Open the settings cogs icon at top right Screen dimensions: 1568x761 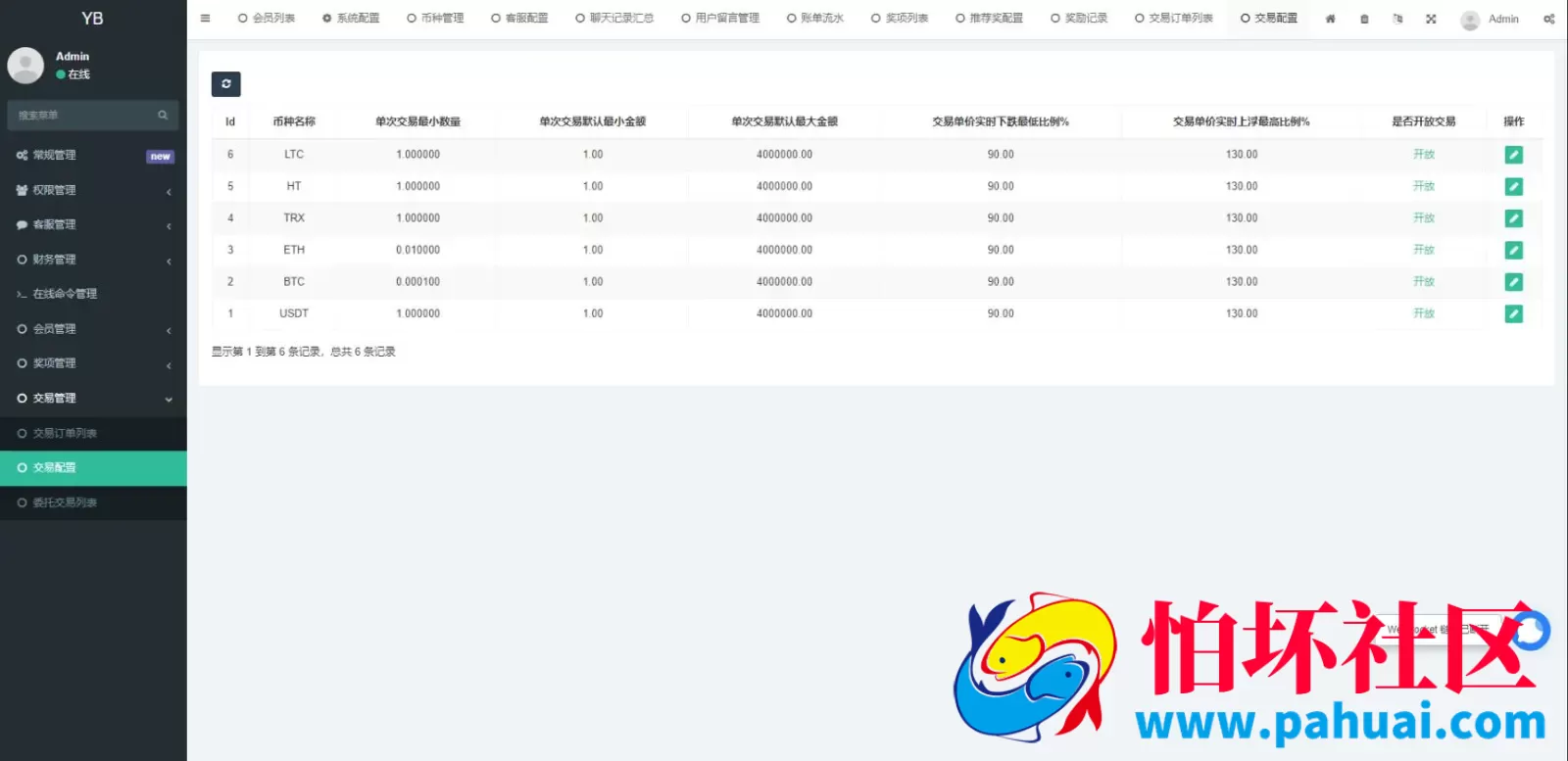(x=1549, y=19)
